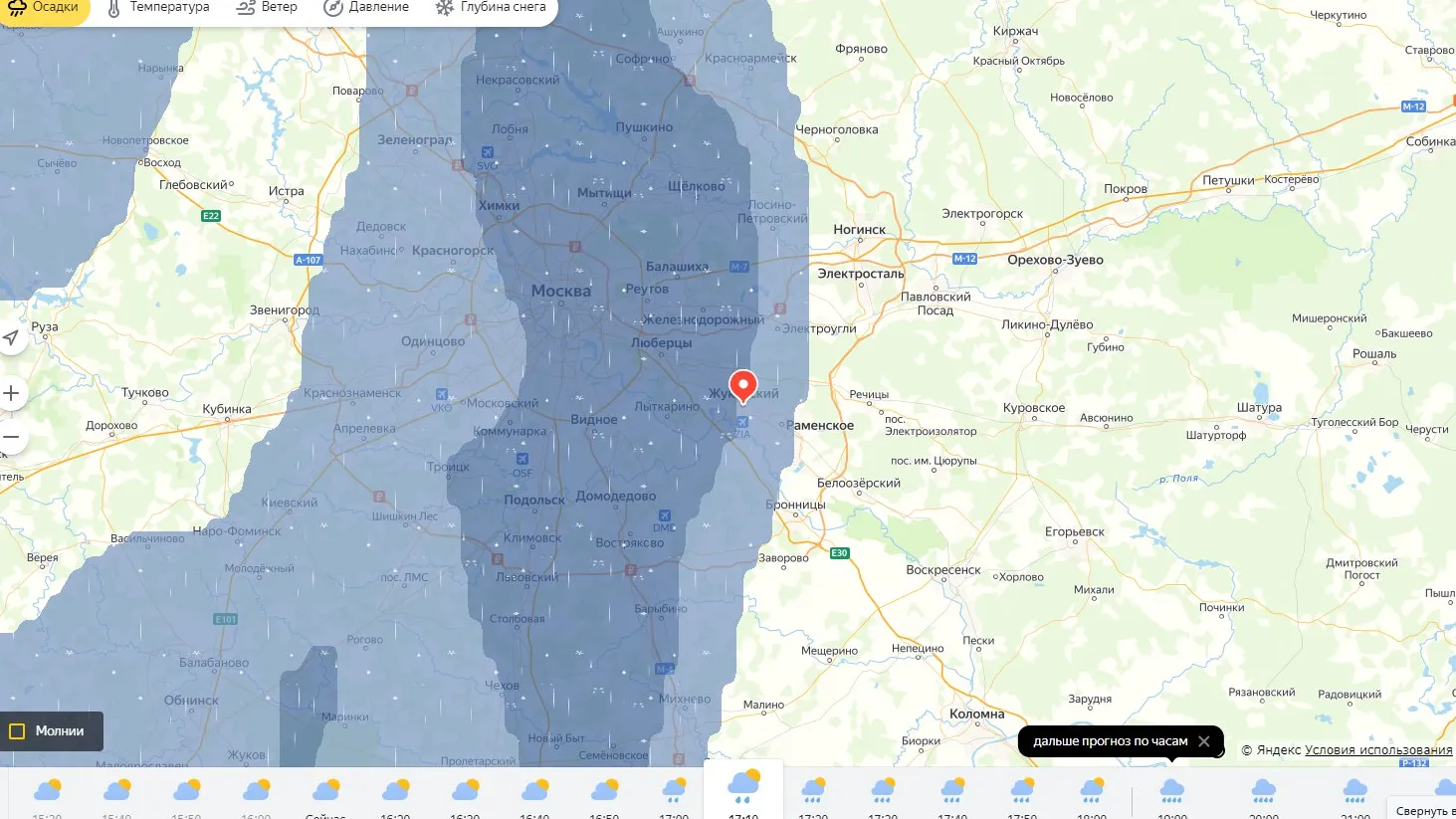Click the VKO airport icon on map
This screenshot has height=819, width=1456.
click(x=441, y=395)
